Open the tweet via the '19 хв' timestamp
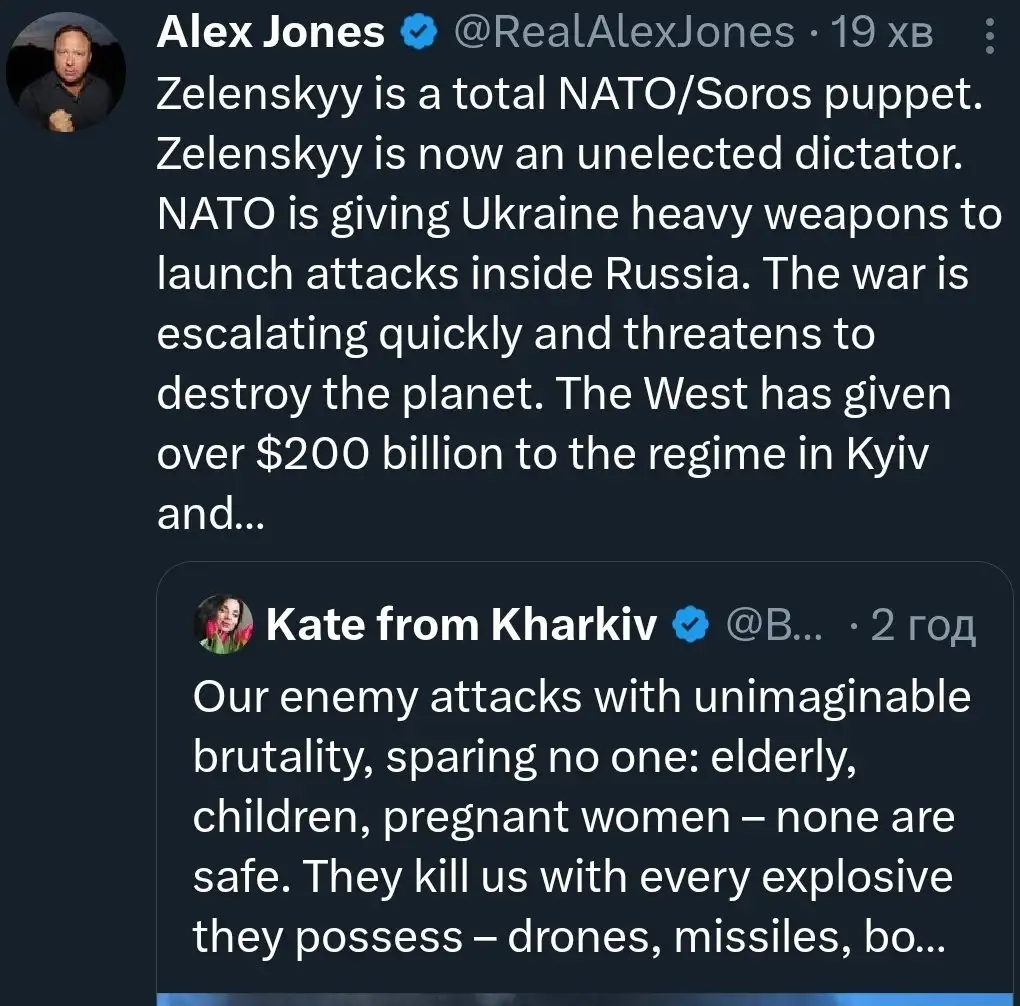 click(x=880, y=30)
